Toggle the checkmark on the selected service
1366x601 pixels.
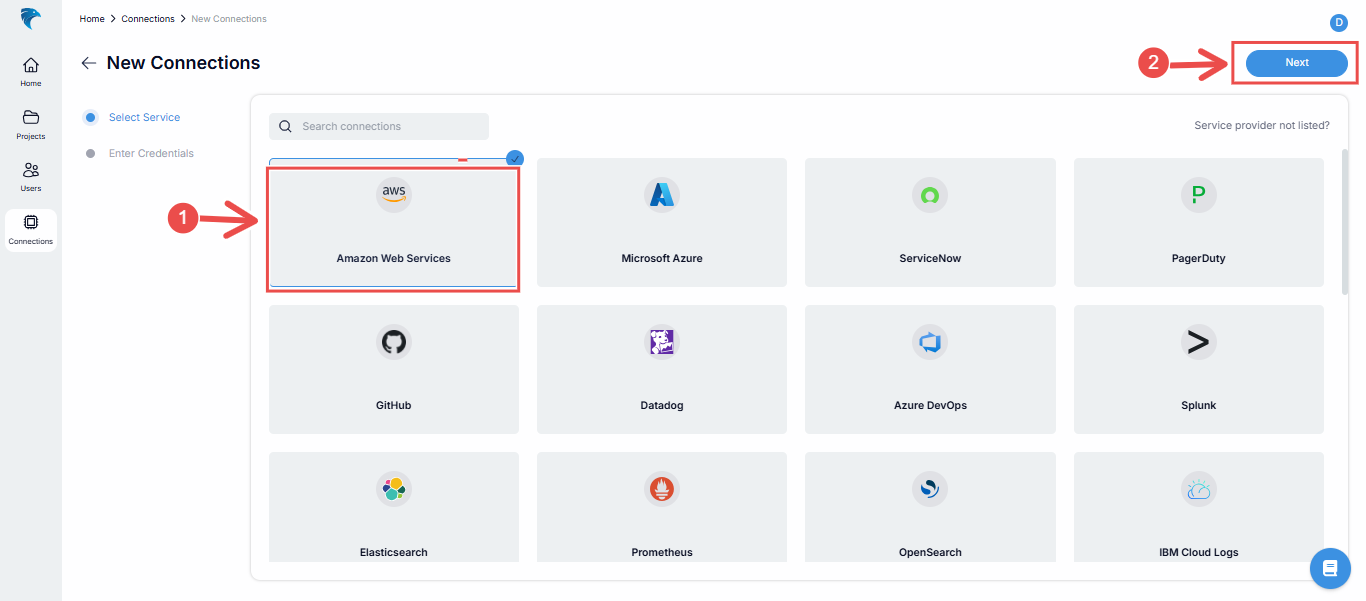[514, 158]
